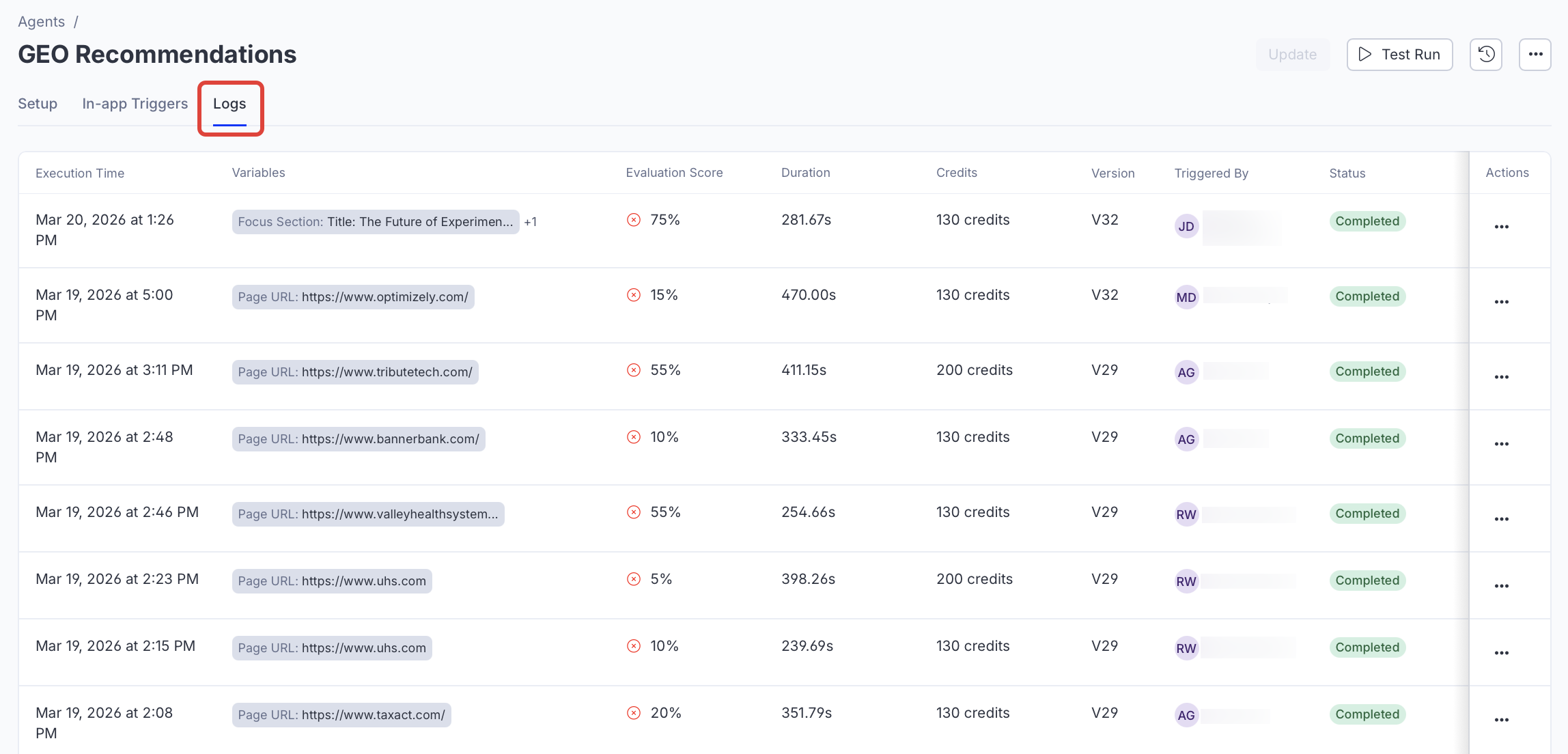The width and height of the screenshot is (1568, 754).
Task: Select the Logs tab
Action: (x=229, y=104)
